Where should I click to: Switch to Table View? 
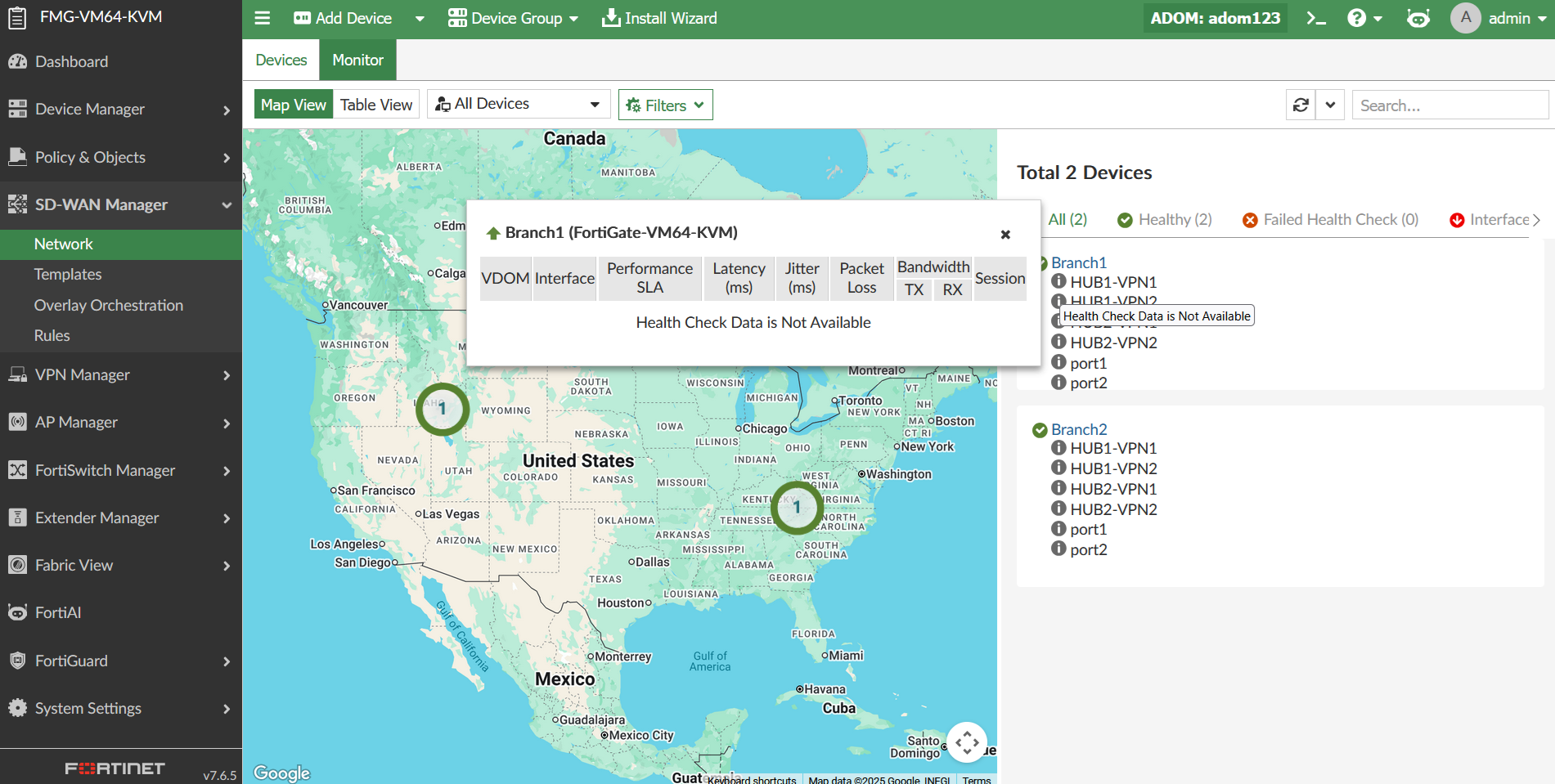click(x=376, y=105)
